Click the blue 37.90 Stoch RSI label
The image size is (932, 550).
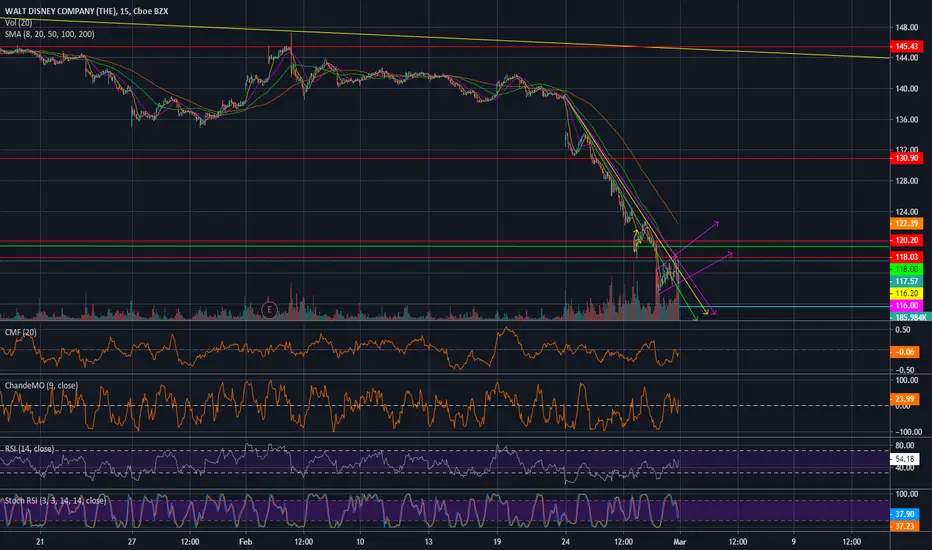click(x=905, y=514)
